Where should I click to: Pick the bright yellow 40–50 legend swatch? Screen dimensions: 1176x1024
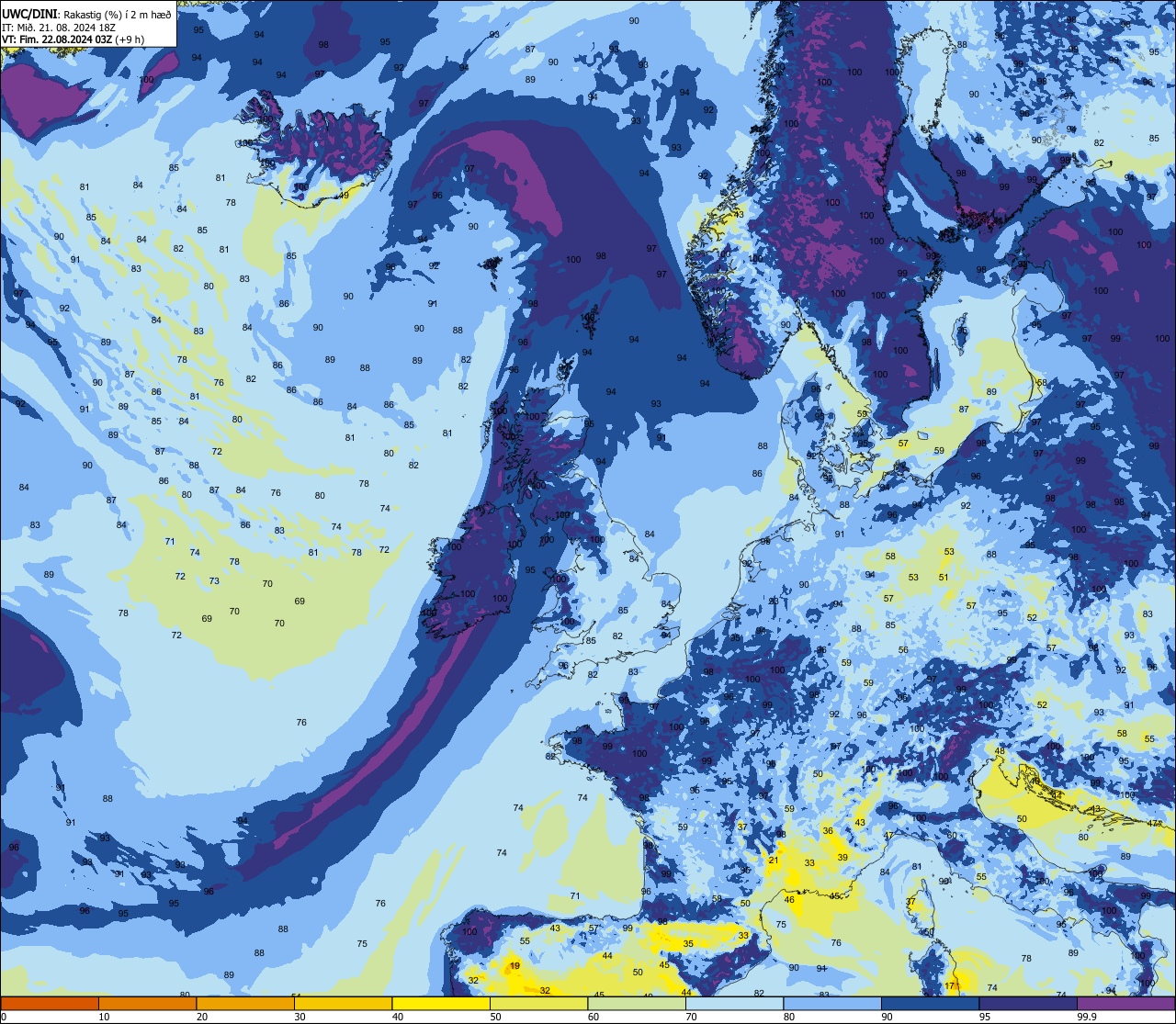tap(441, 1003)
